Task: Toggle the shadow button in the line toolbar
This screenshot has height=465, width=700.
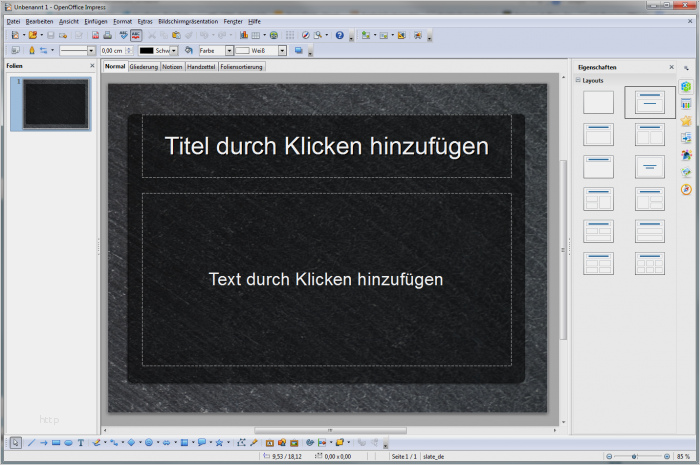Action: coord(299,50)
